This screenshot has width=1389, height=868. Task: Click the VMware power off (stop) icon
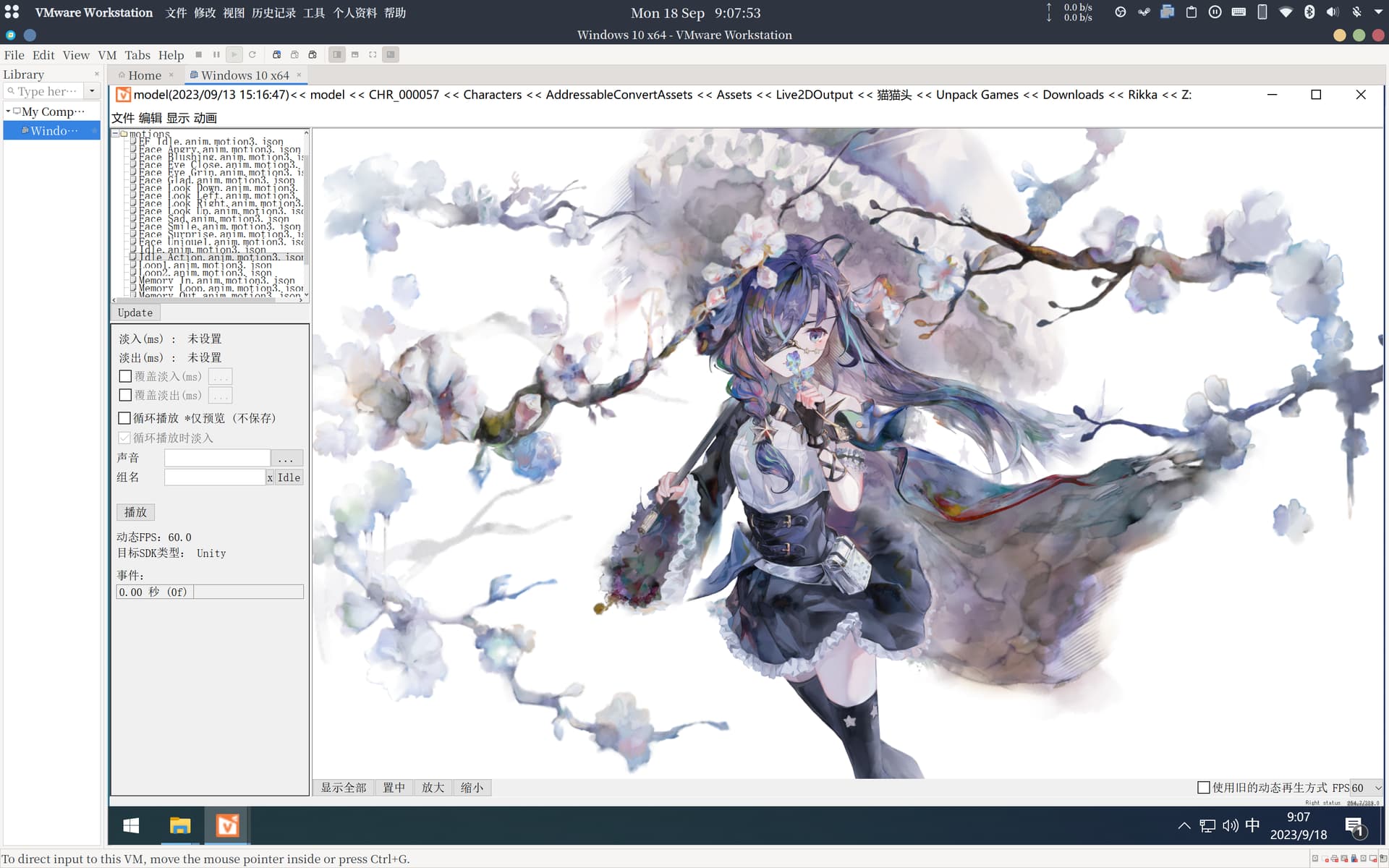click(199, 55)
